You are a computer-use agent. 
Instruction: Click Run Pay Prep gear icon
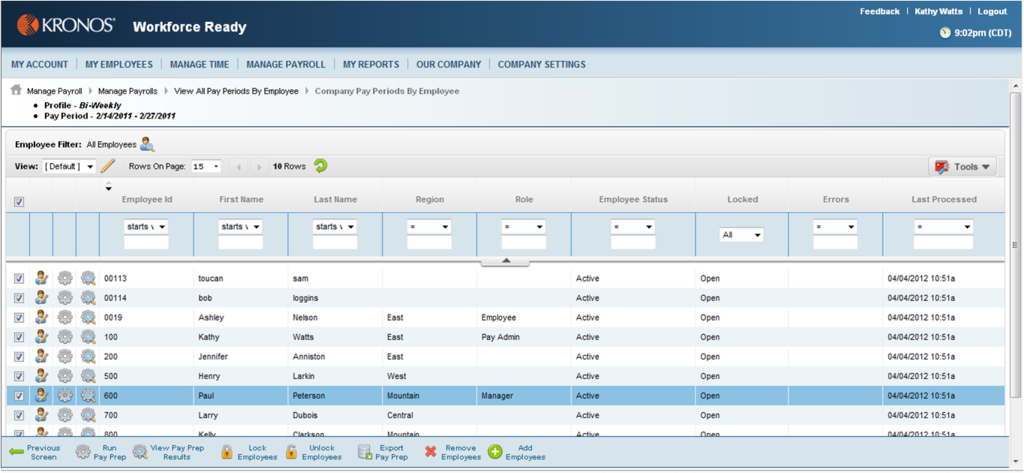(83, 452)
